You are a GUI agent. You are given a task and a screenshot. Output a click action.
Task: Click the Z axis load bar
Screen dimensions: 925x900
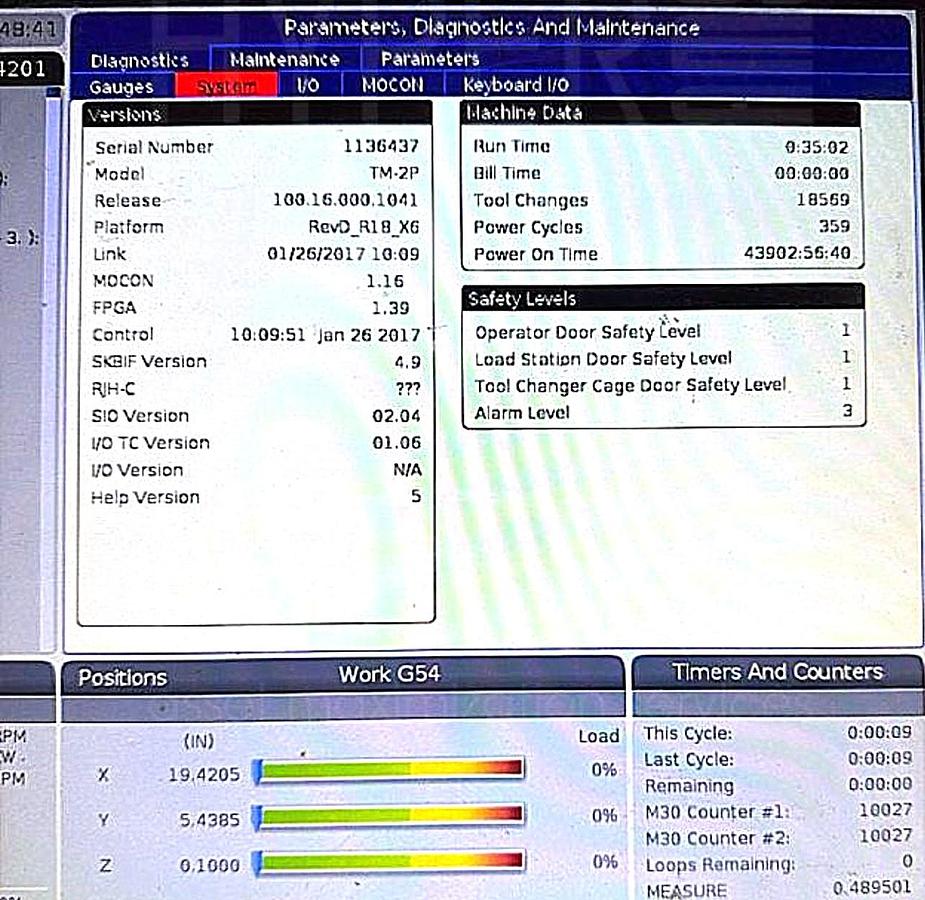389,861
